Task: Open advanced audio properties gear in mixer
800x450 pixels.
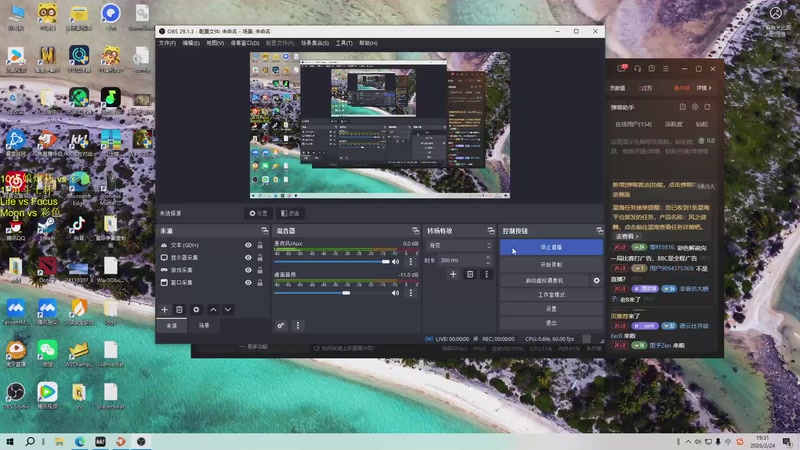Action: tap(281, 326)
